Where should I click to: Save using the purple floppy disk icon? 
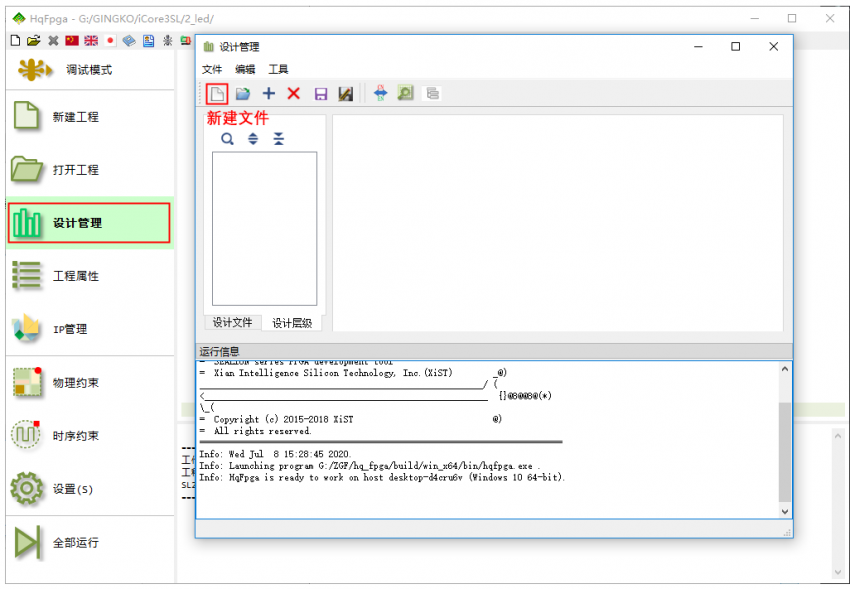click(x=321, y=94)
